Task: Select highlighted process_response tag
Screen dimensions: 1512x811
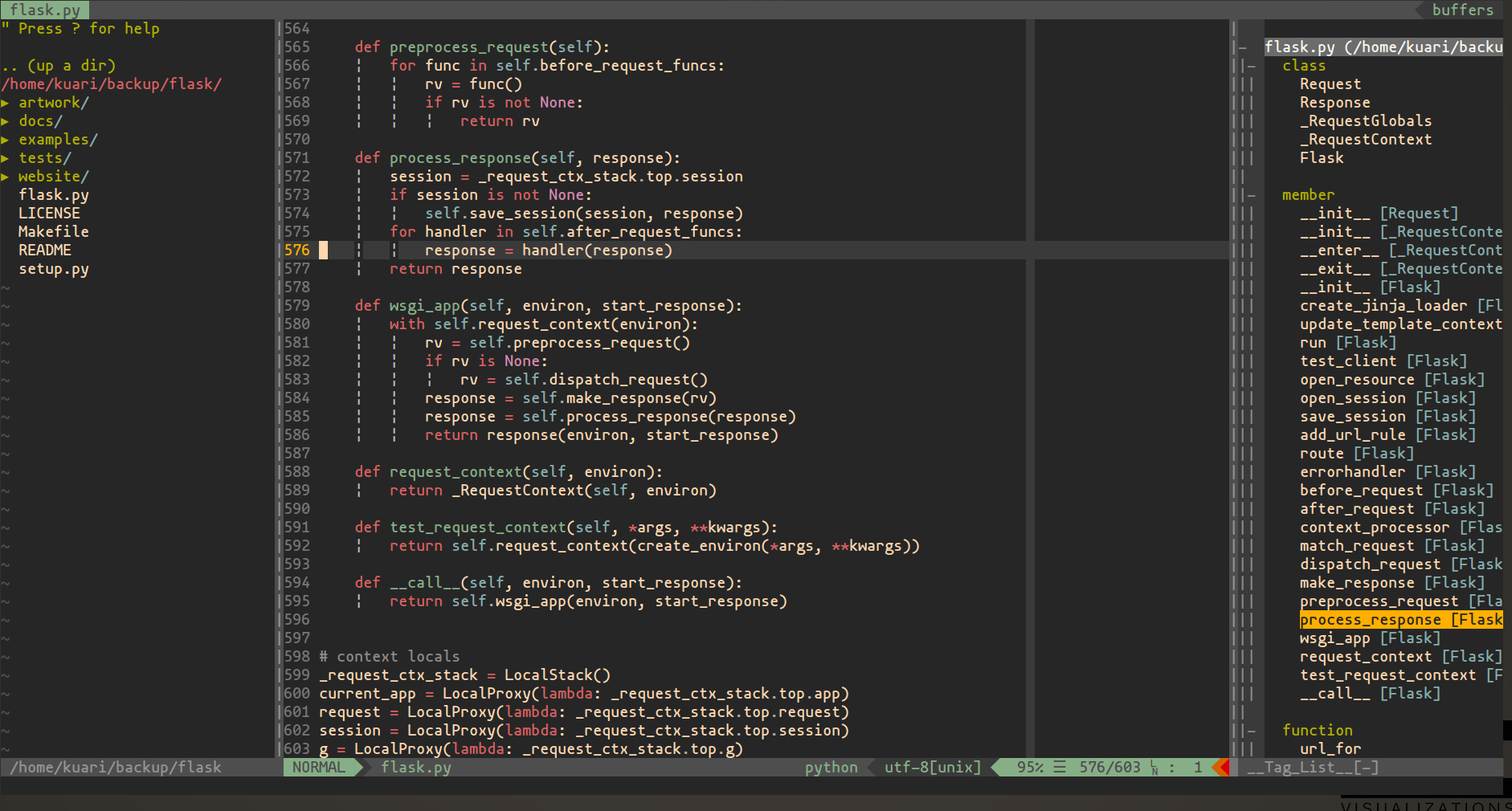Action: pyautogui.click(x=1401, y=620)
